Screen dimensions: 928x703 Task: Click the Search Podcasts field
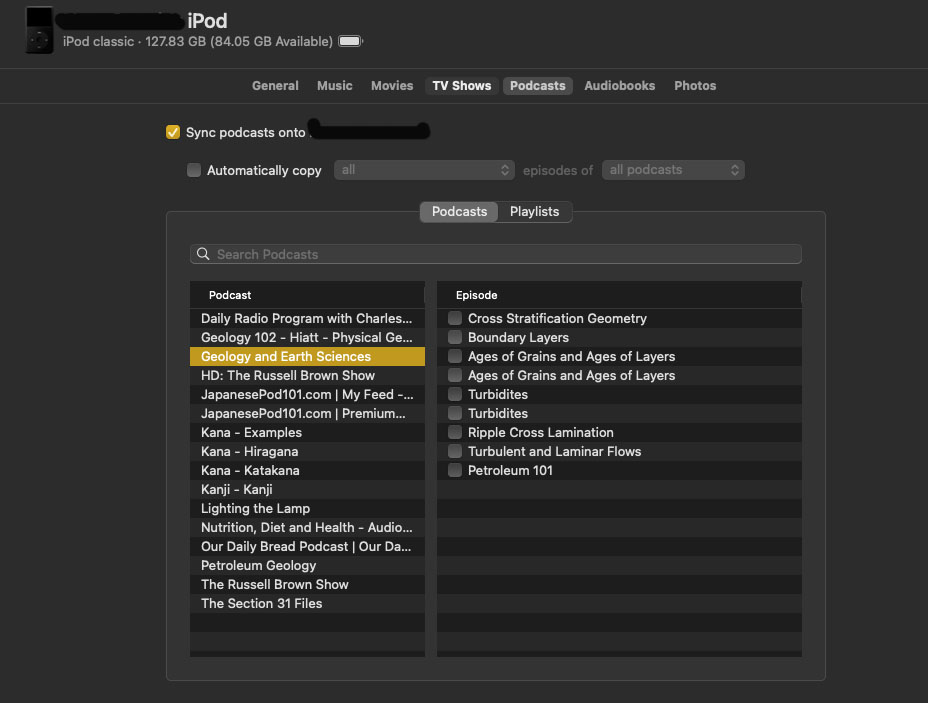tap(496, 254)
